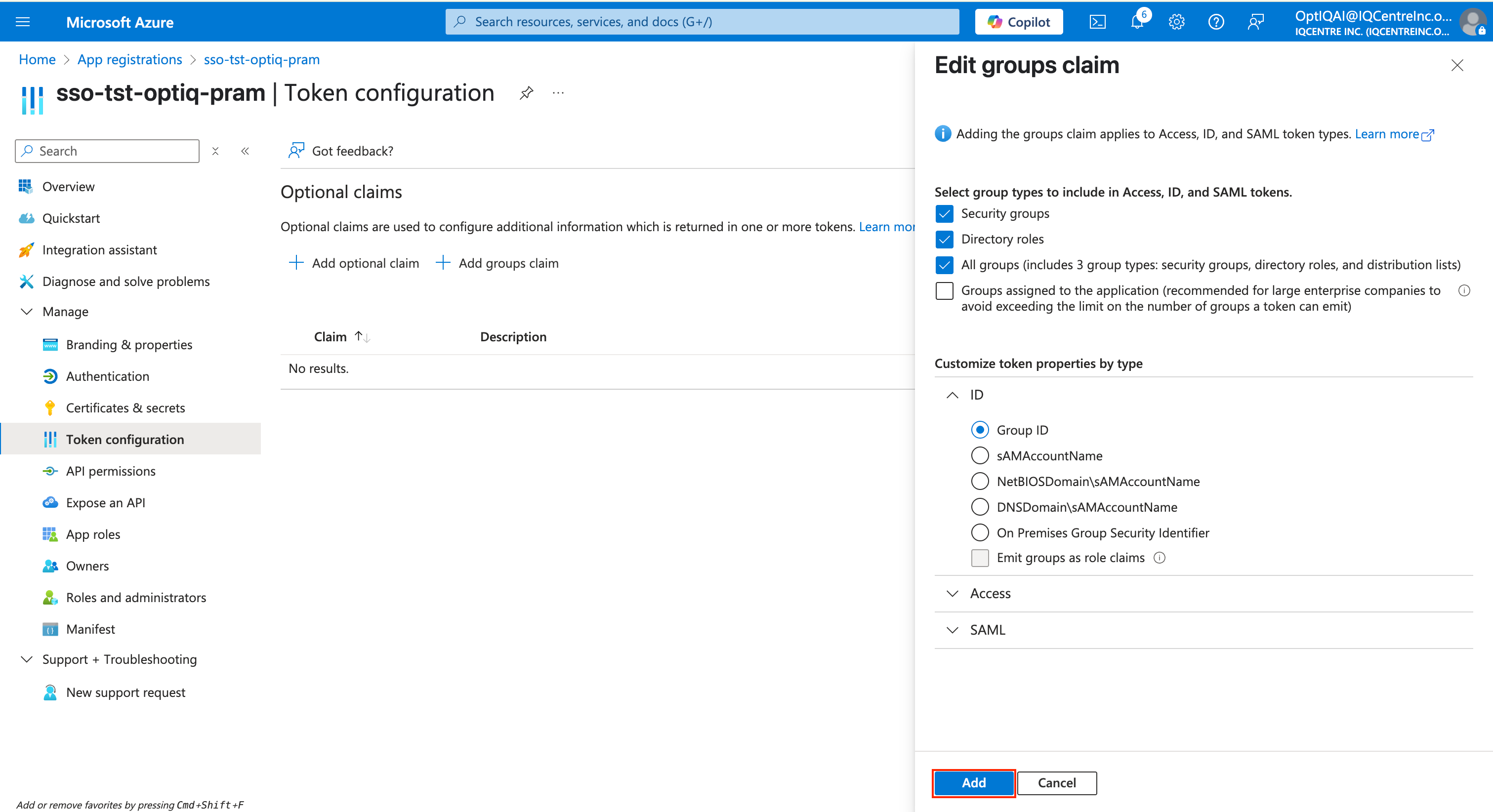This screenshot has width=1493, height=812.
Task: Open the account avatar menu
Action: coord(1472,22)
